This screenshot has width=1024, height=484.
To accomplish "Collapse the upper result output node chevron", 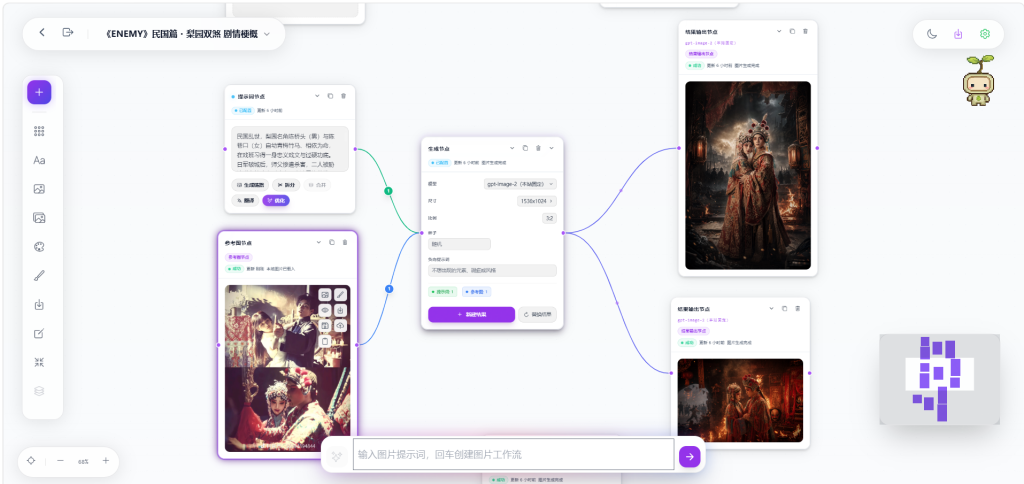I will pyautogui.click(x=778, y=31).
